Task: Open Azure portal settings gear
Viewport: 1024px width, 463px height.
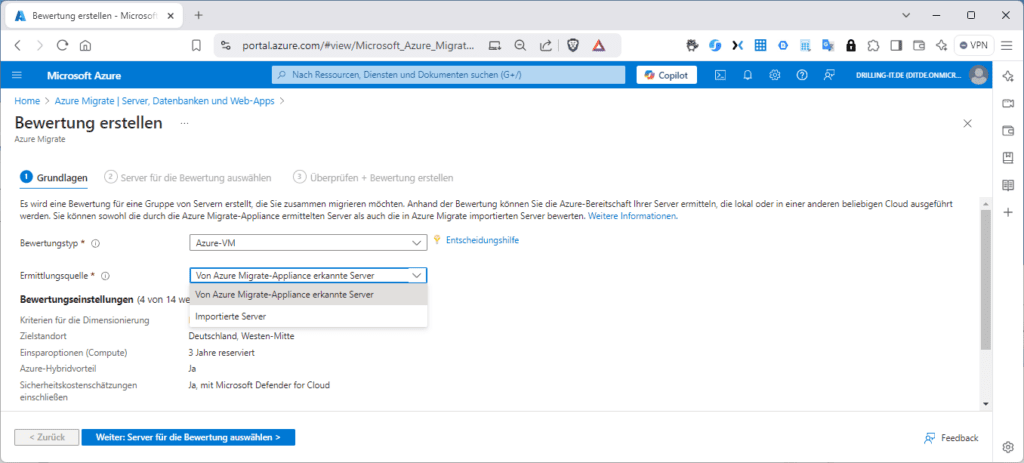Action: (775, 75)
